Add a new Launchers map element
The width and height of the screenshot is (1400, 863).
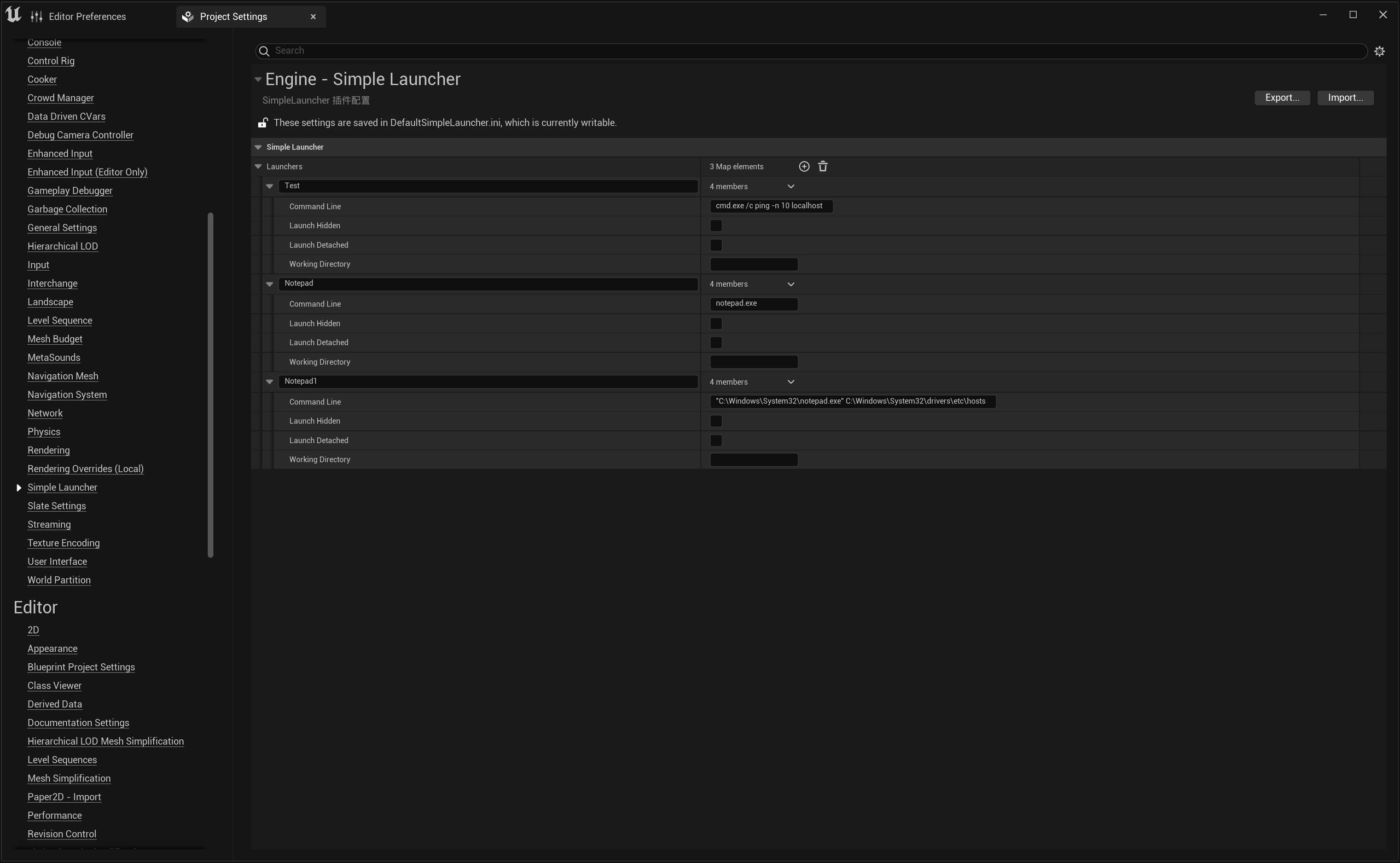(x=804, y=167)
